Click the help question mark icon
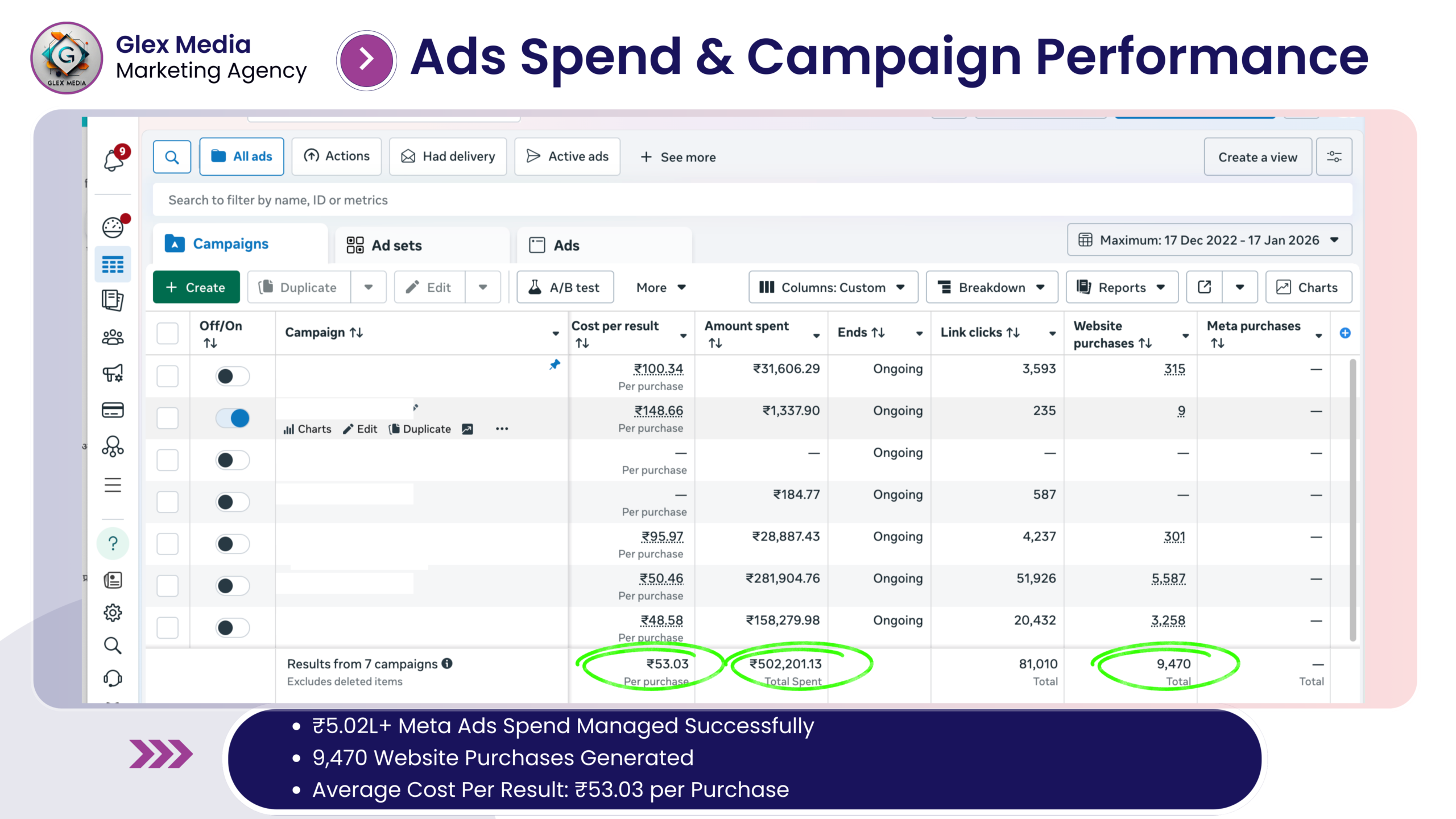Image resolution: width=1456 pixels, height=819 pixels. coord(113,544)
